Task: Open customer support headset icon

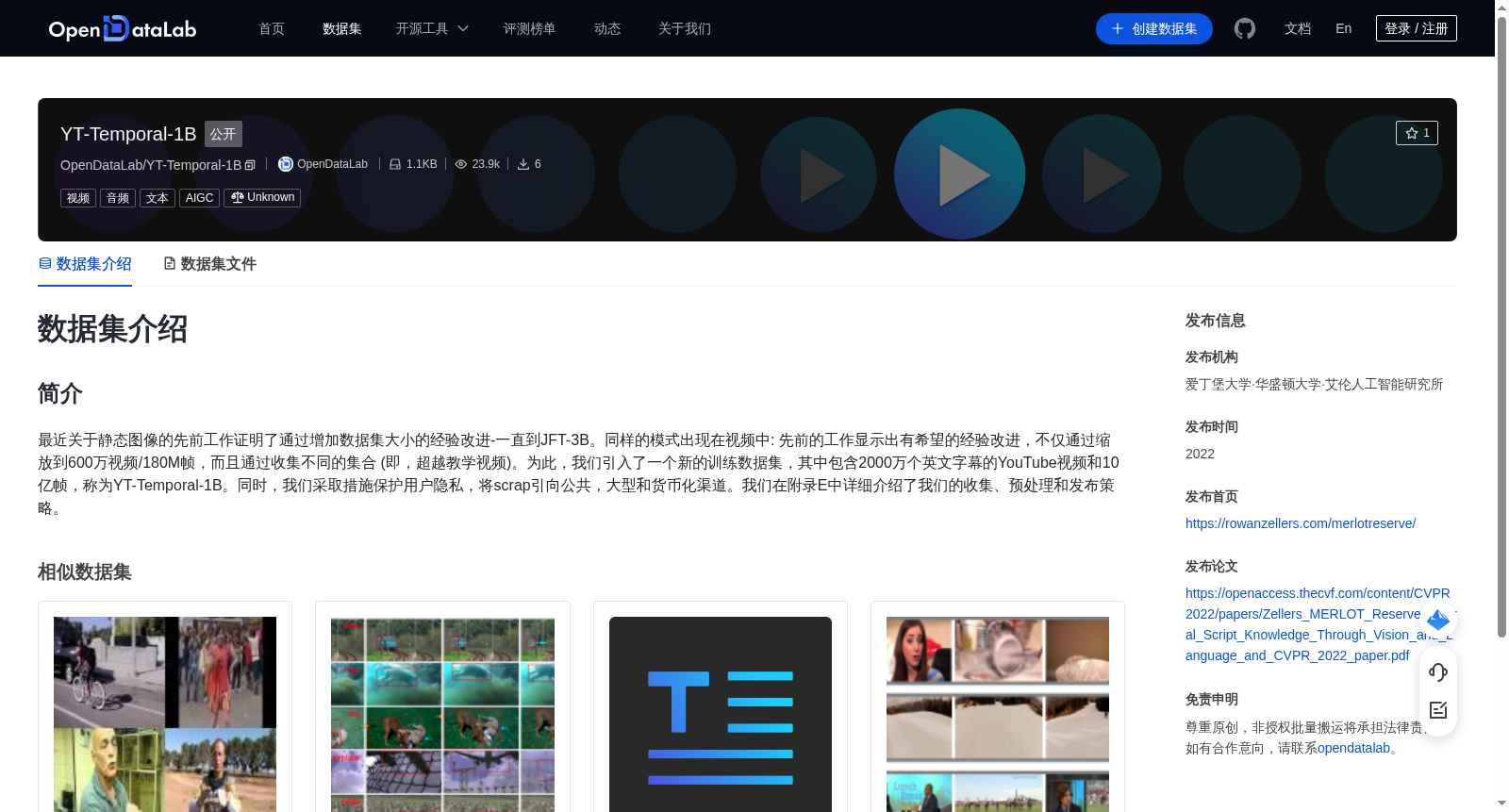Action: [1438, 671]
